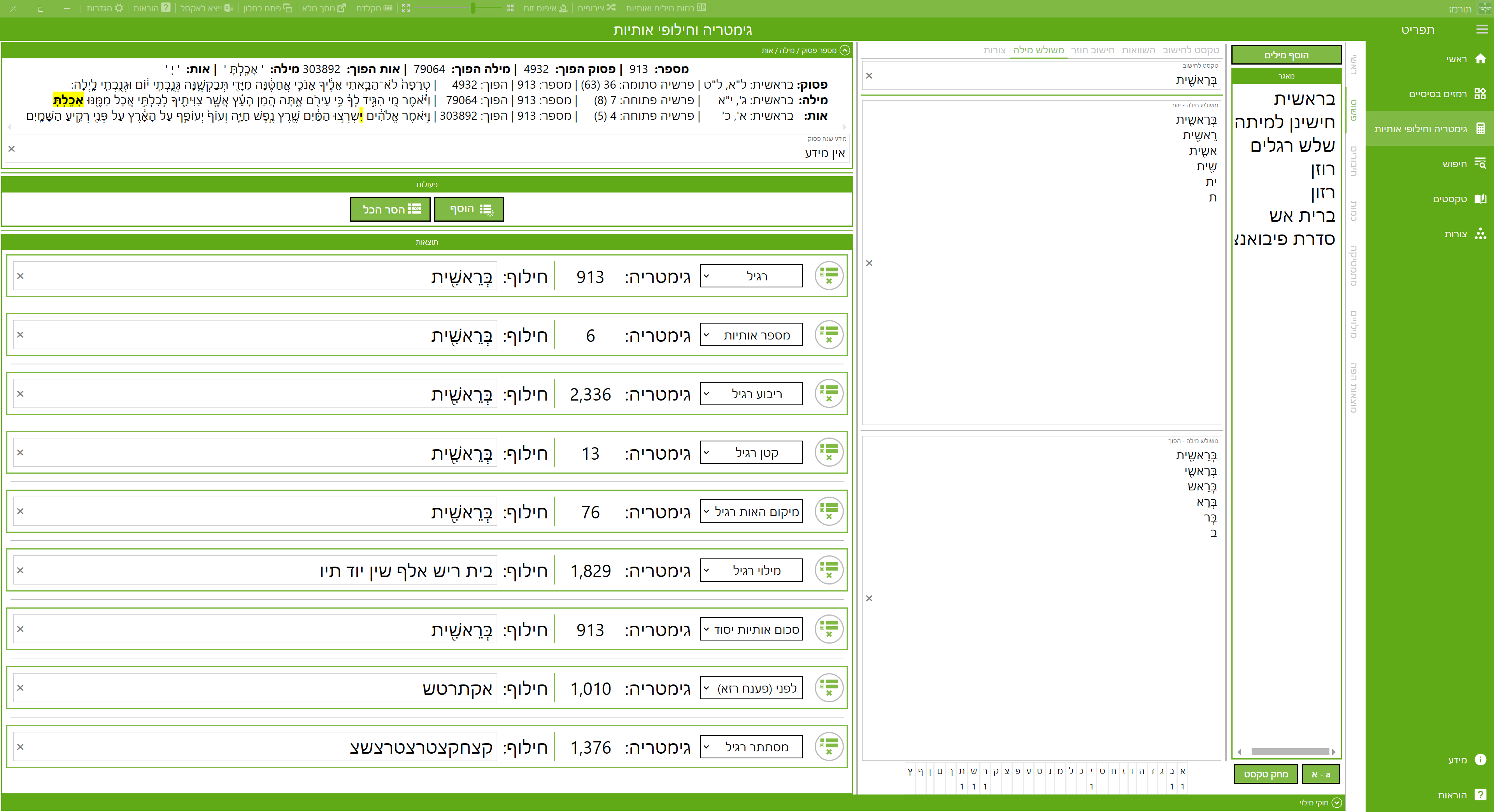The image size is (1494, 812).
Task: Open the רגיל gematria method dropdown
Action: point(751,276)
